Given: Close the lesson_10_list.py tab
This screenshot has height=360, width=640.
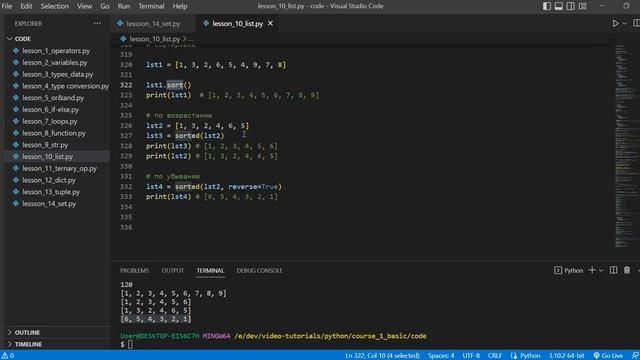Looking at the screenshot, I should [270, 24].
